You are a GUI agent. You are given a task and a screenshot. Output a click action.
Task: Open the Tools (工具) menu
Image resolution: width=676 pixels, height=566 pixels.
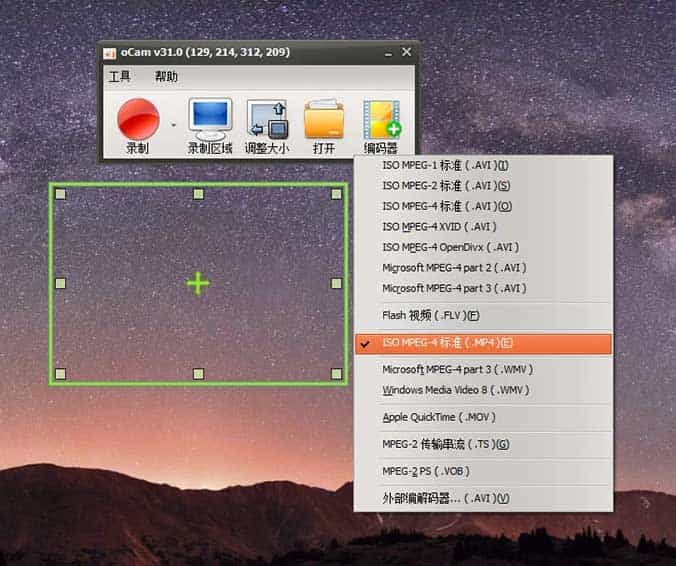[120, 77]
